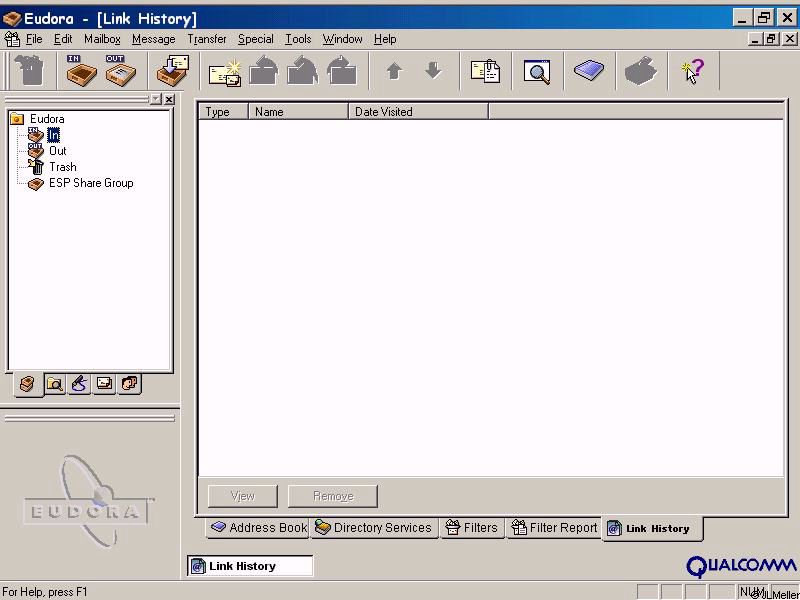800x600 pixels.
Task: Click the View button
Action: coord(243,496)
